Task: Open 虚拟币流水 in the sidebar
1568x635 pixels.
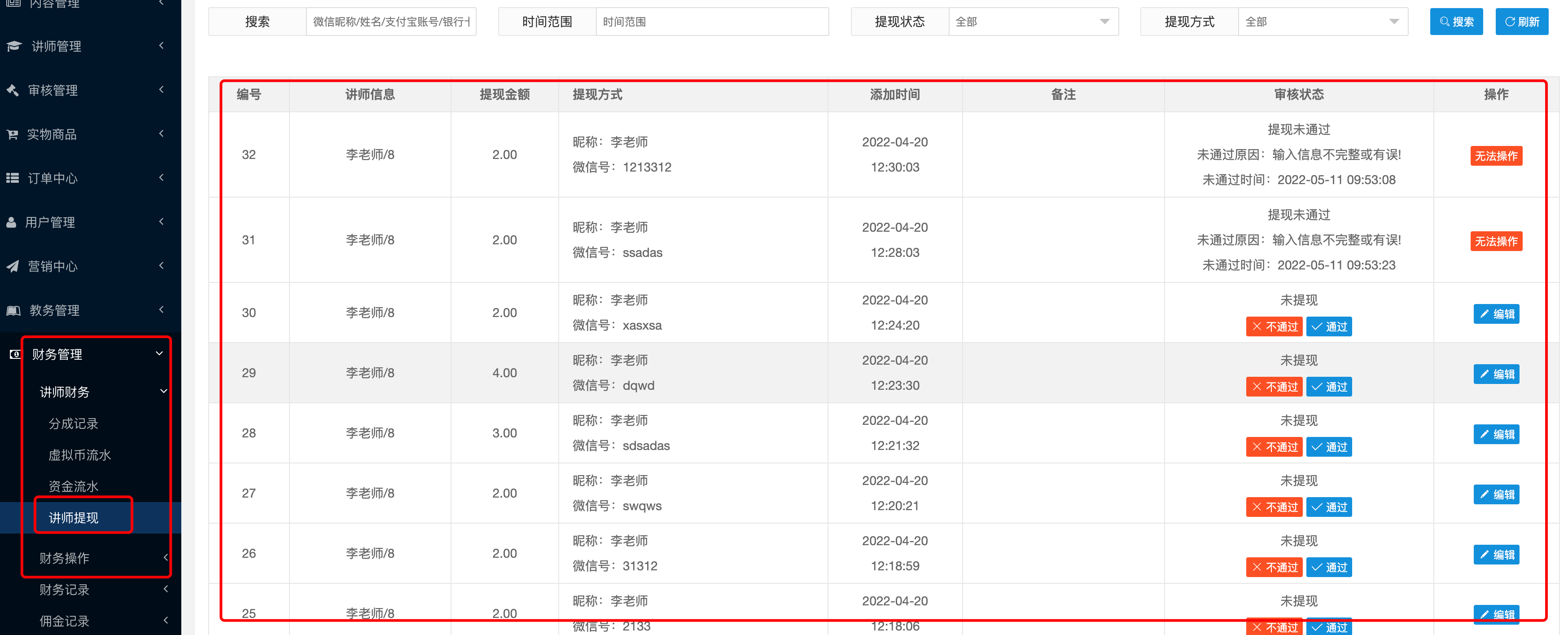Action: coord(80,455)
